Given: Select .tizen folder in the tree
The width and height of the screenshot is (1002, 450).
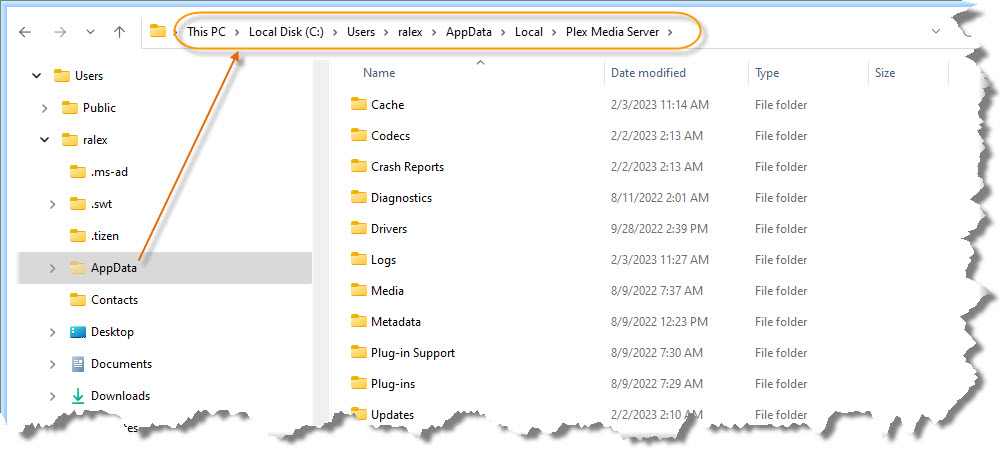Looking at the screenshot, I should (x=105, y=236).
